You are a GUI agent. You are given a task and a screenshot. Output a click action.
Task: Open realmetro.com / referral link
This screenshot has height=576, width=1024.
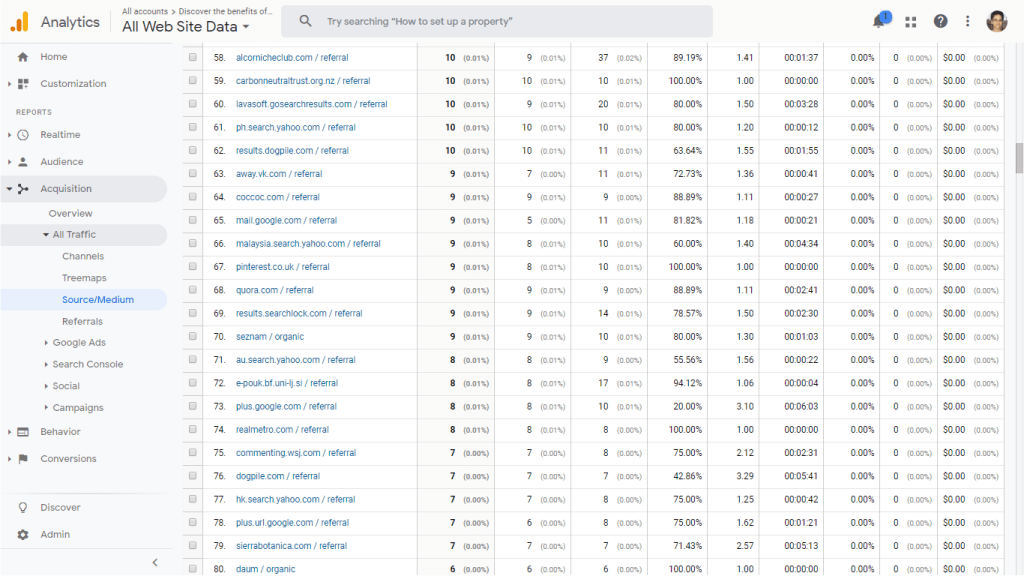(282, 429)
